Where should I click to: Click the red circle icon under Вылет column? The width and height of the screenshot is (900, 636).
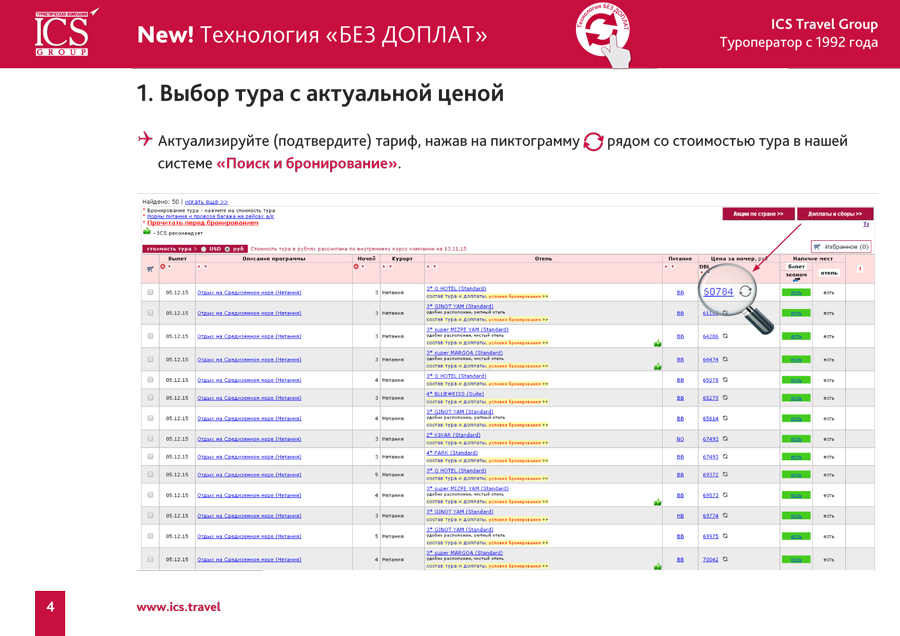click(x=163, y=267)
